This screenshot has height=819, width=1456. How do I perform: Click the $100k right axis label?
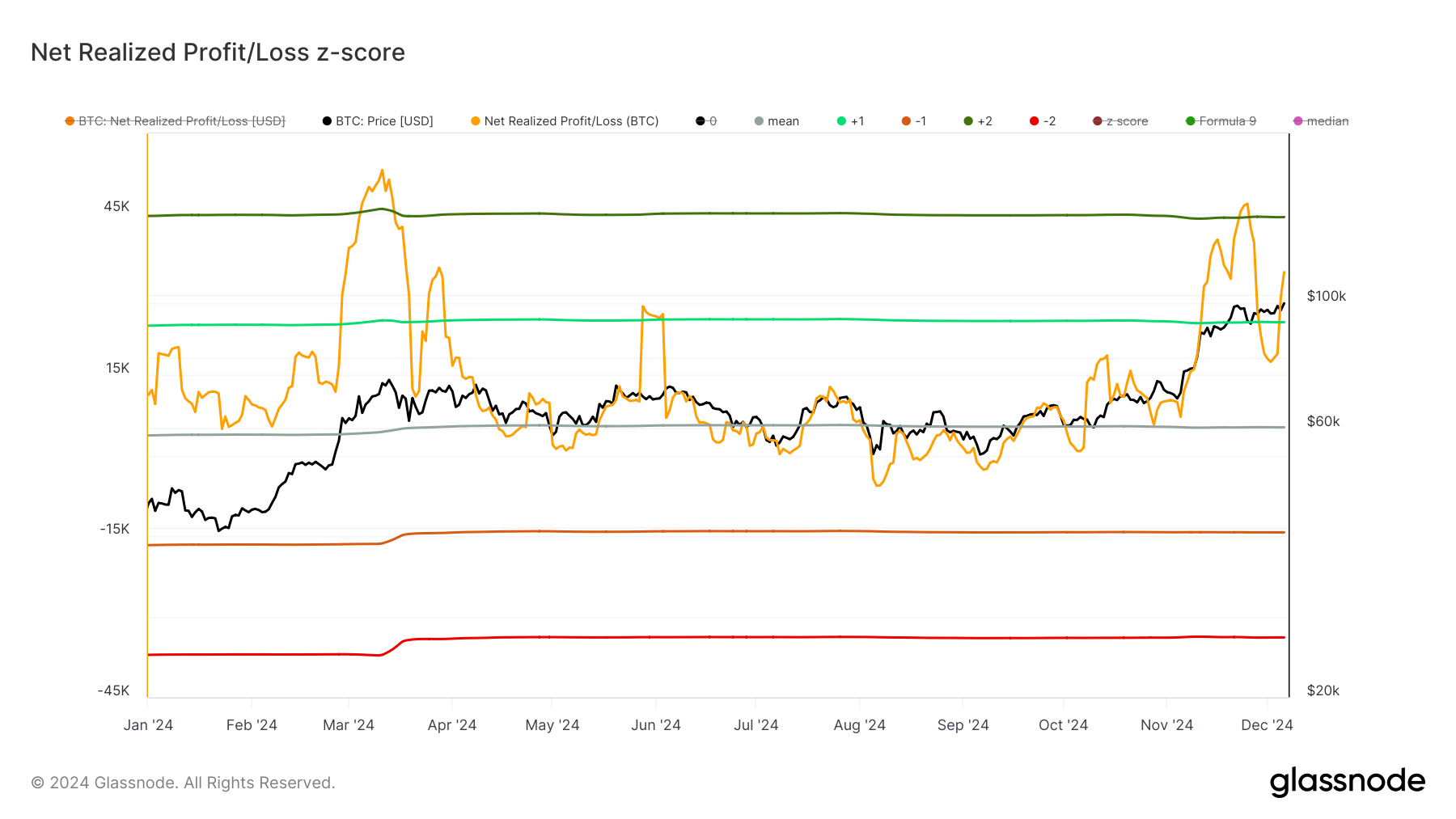pos(1327,296)
